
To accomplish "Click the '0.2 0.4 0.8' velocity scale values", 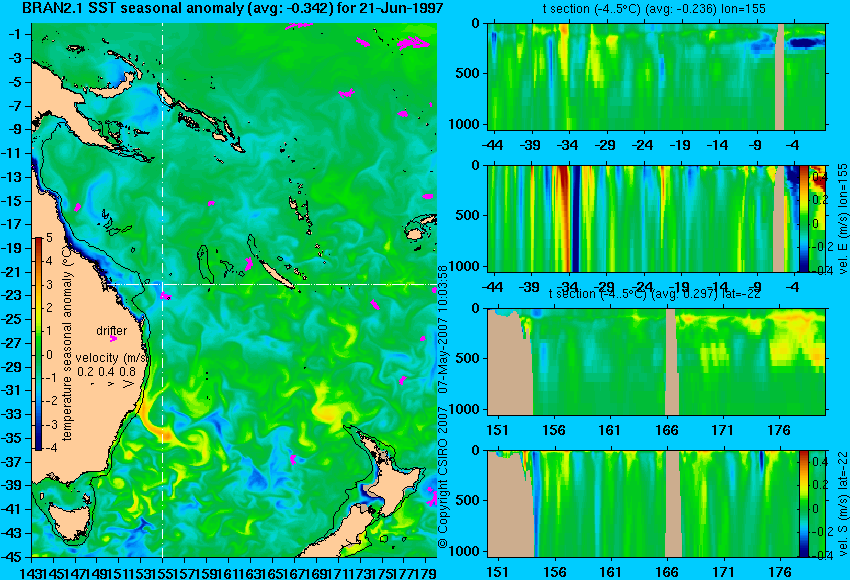I will point(107,371).
